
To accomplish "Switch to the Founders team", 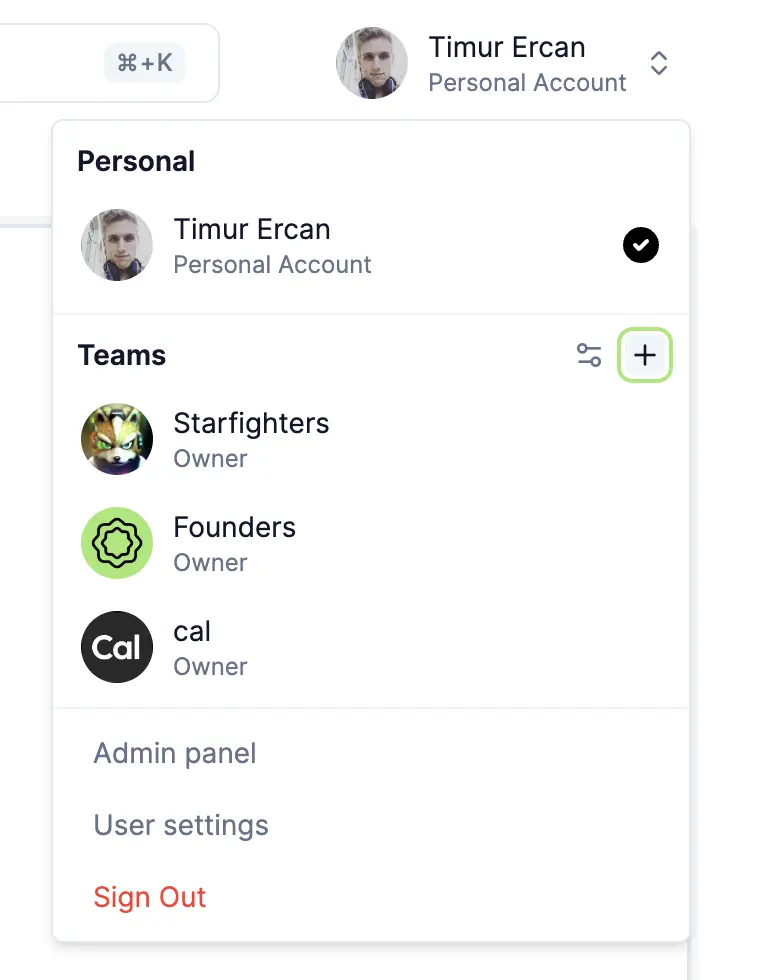I will (x=235, y=543).
